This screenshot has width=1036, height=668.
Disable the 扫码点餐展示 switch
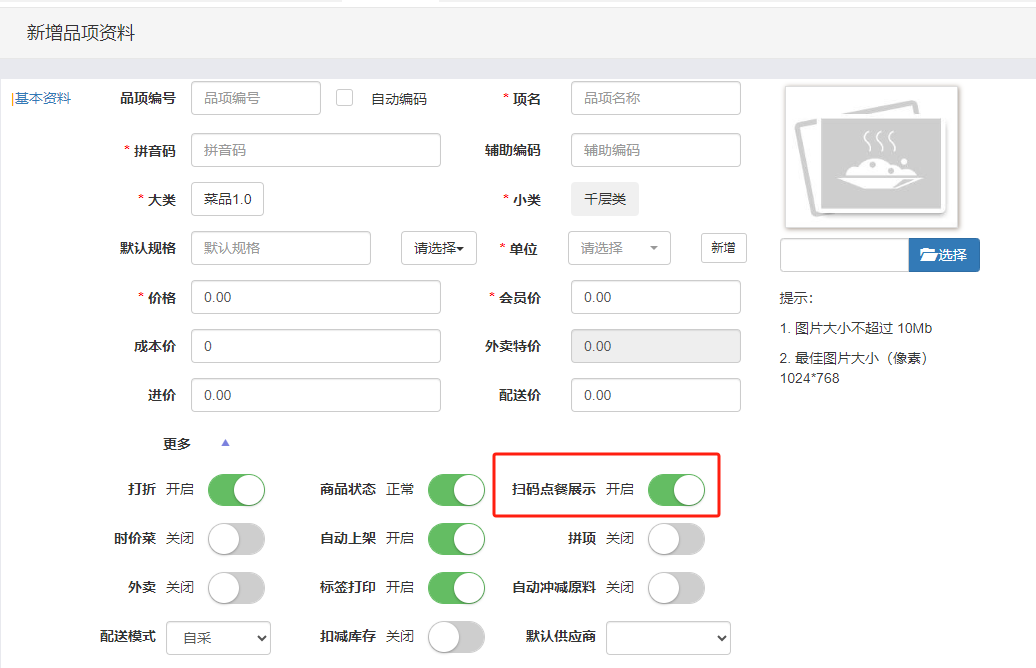coord(677,490)
